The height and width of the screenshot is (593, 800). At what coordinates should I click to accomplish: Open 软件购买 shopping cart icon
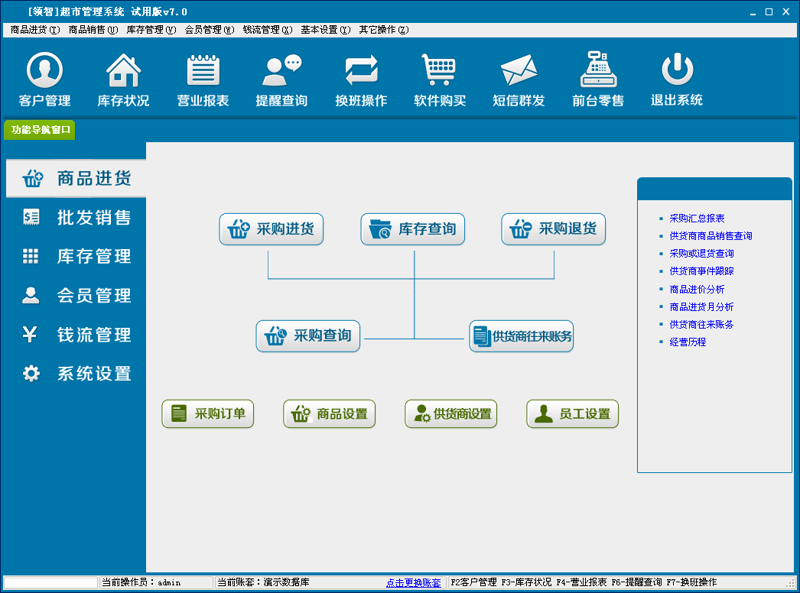(440, 79)
